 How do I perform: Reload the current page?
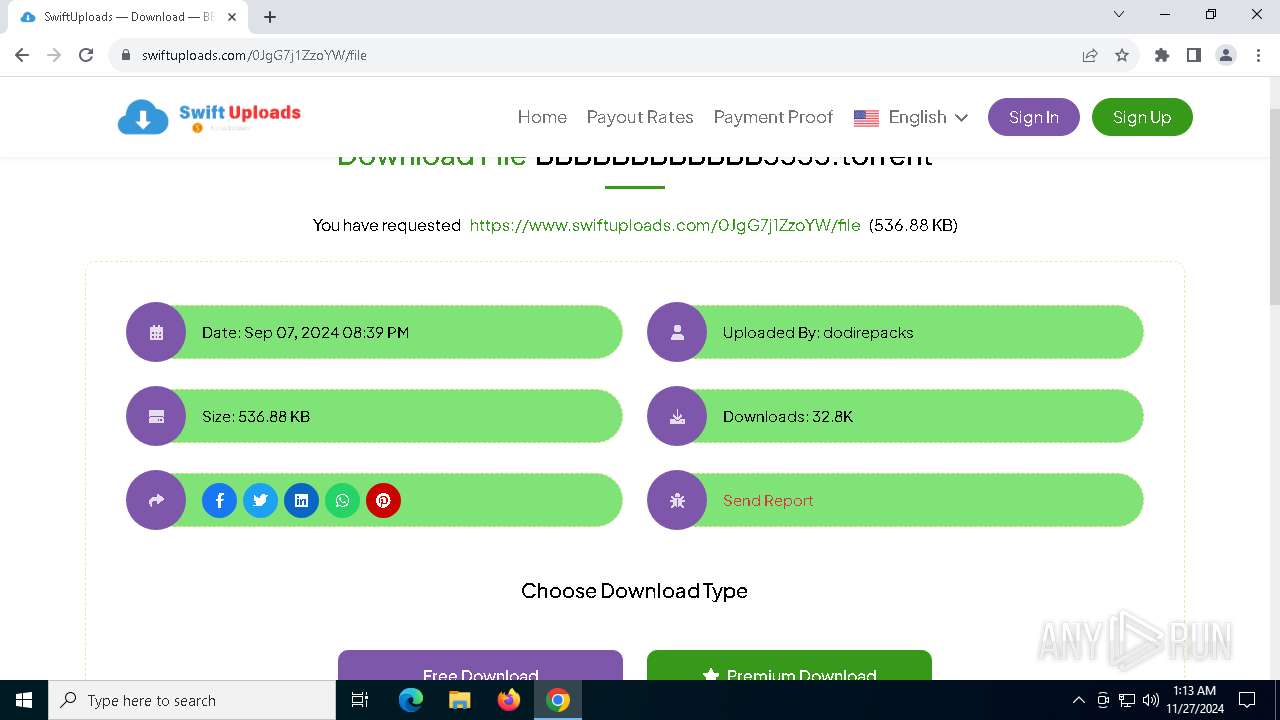(x=86, y=55)
